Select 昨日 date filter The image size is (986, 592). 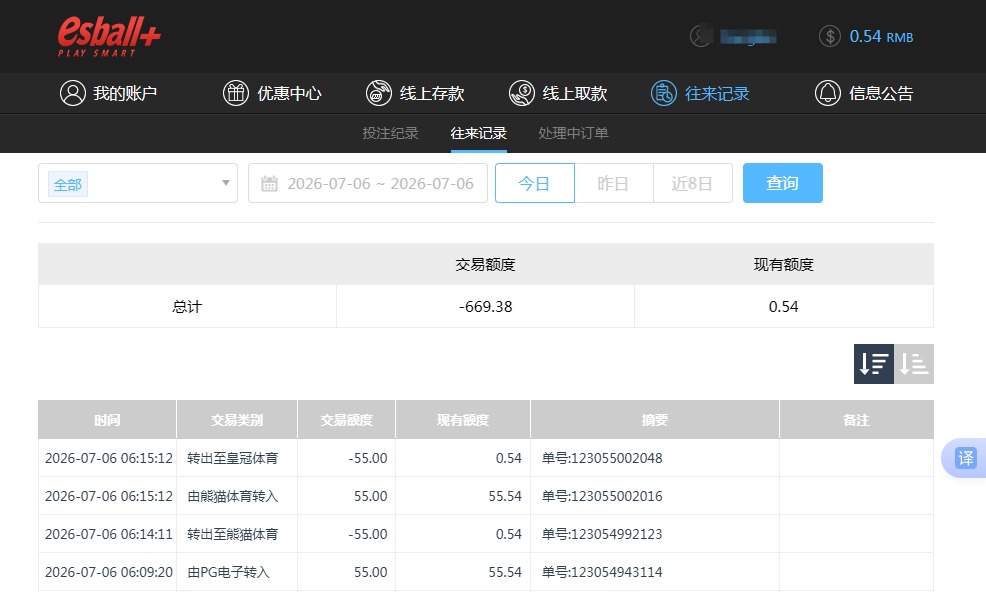click(x=614, y=183)
